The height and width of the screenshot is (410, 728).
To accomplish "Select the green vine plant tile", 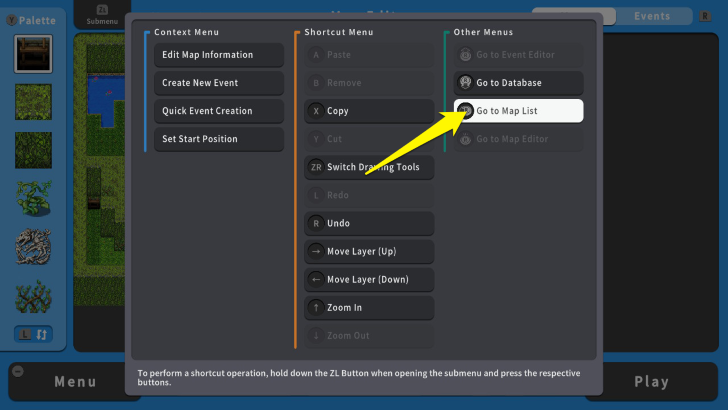I will pyautogui.click(x=33, y=198).
